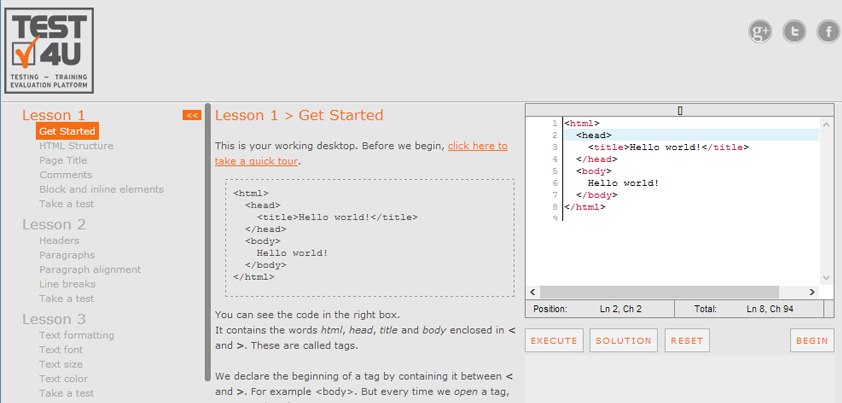Open the HTML Structure lesson

pyautogui.click(x=76, y=146)
